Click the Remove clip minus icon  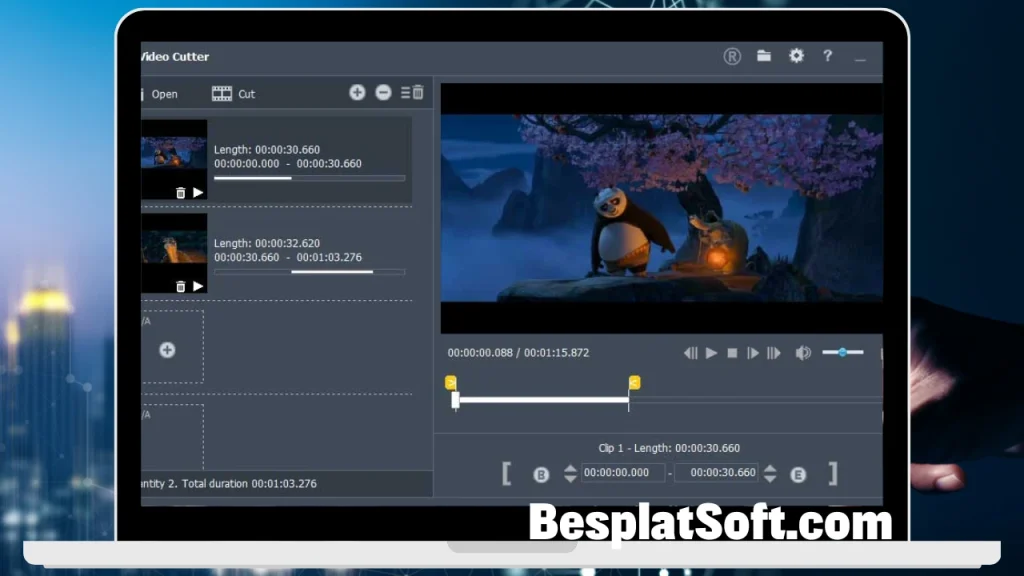383,92
